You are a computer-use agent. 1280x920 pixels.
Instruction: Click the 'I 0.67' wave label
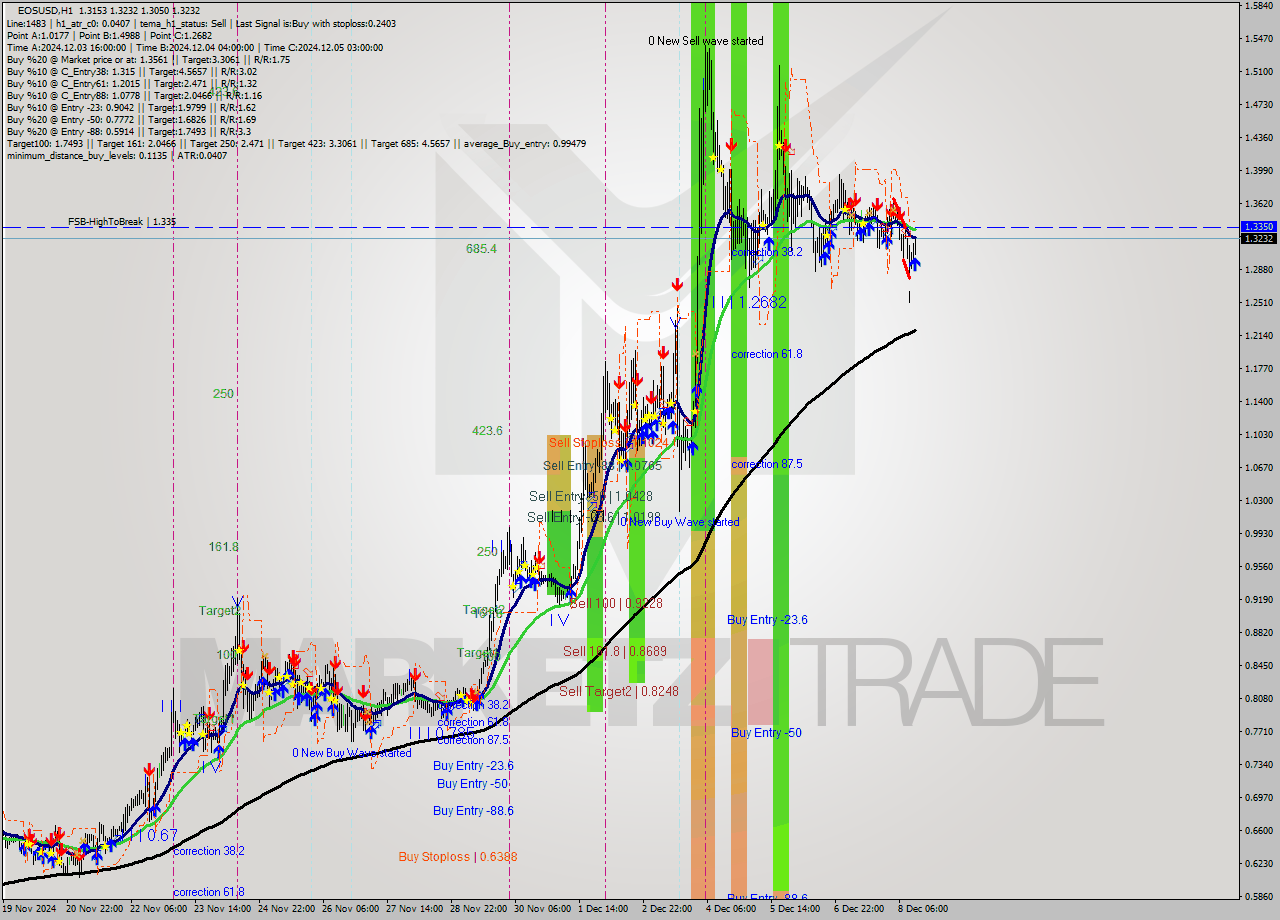pyautogui.click(x=157, y=835)
